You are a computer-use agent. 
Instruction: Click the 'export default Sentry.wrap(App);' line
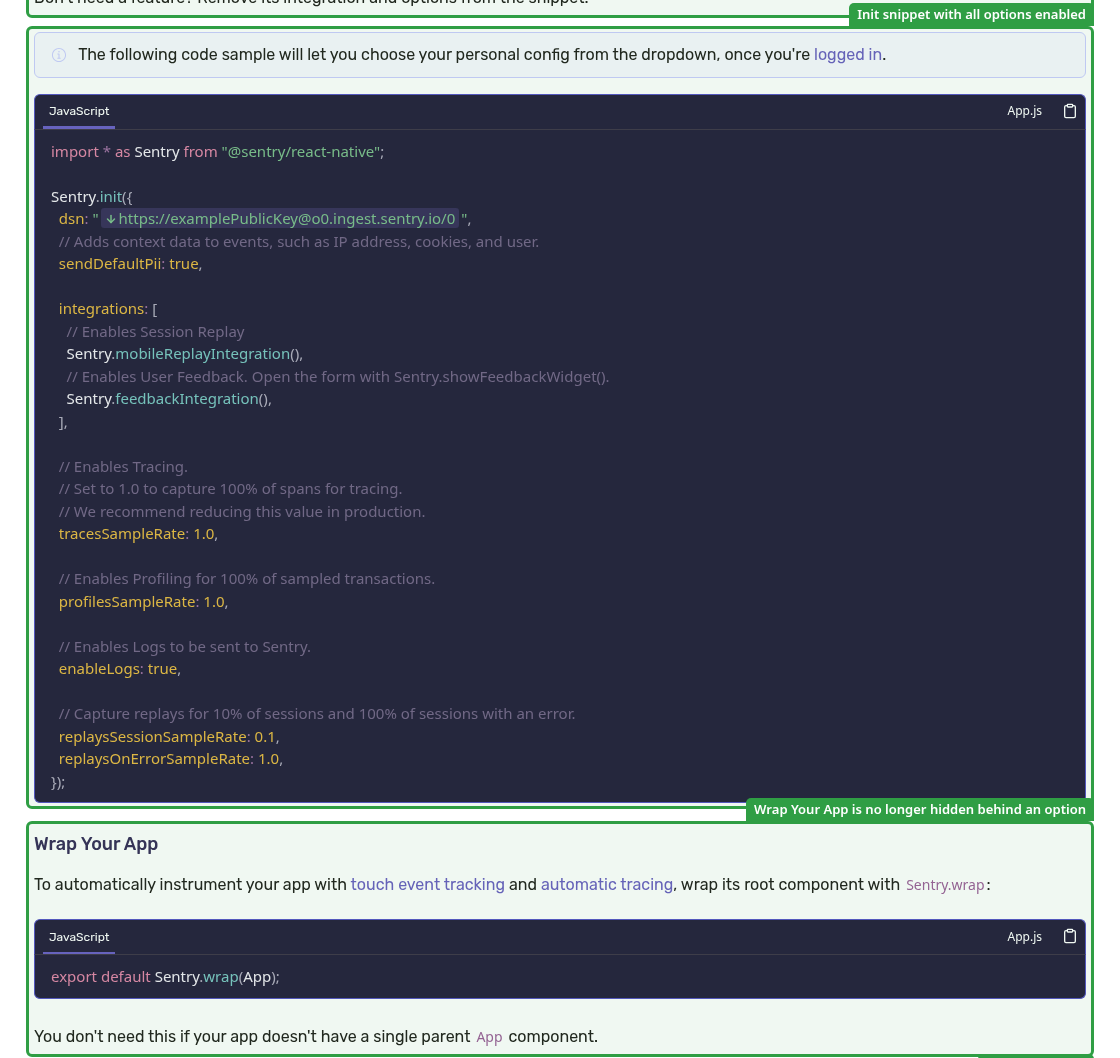[165, 977]
